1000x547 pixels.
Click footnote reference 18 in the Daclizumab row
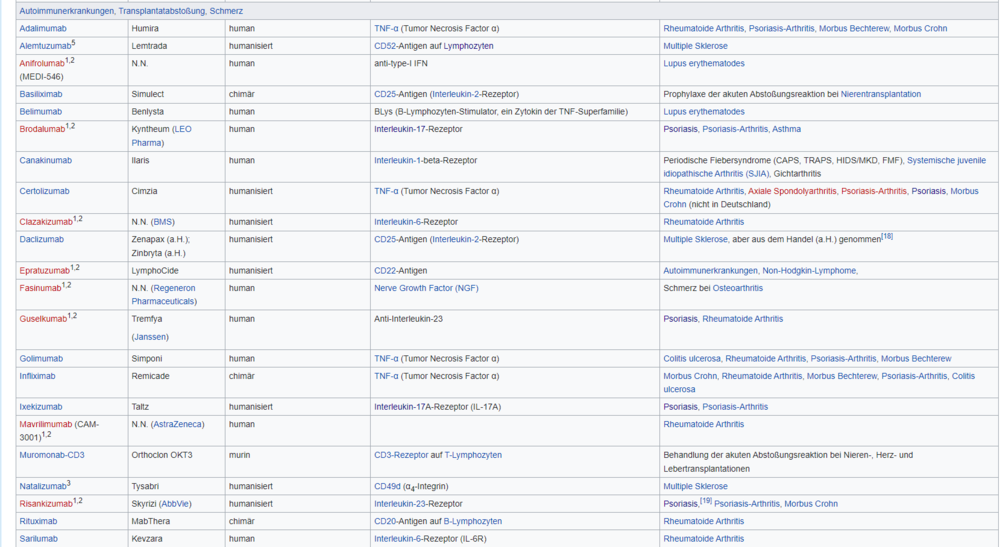click(x=886, y=237)
